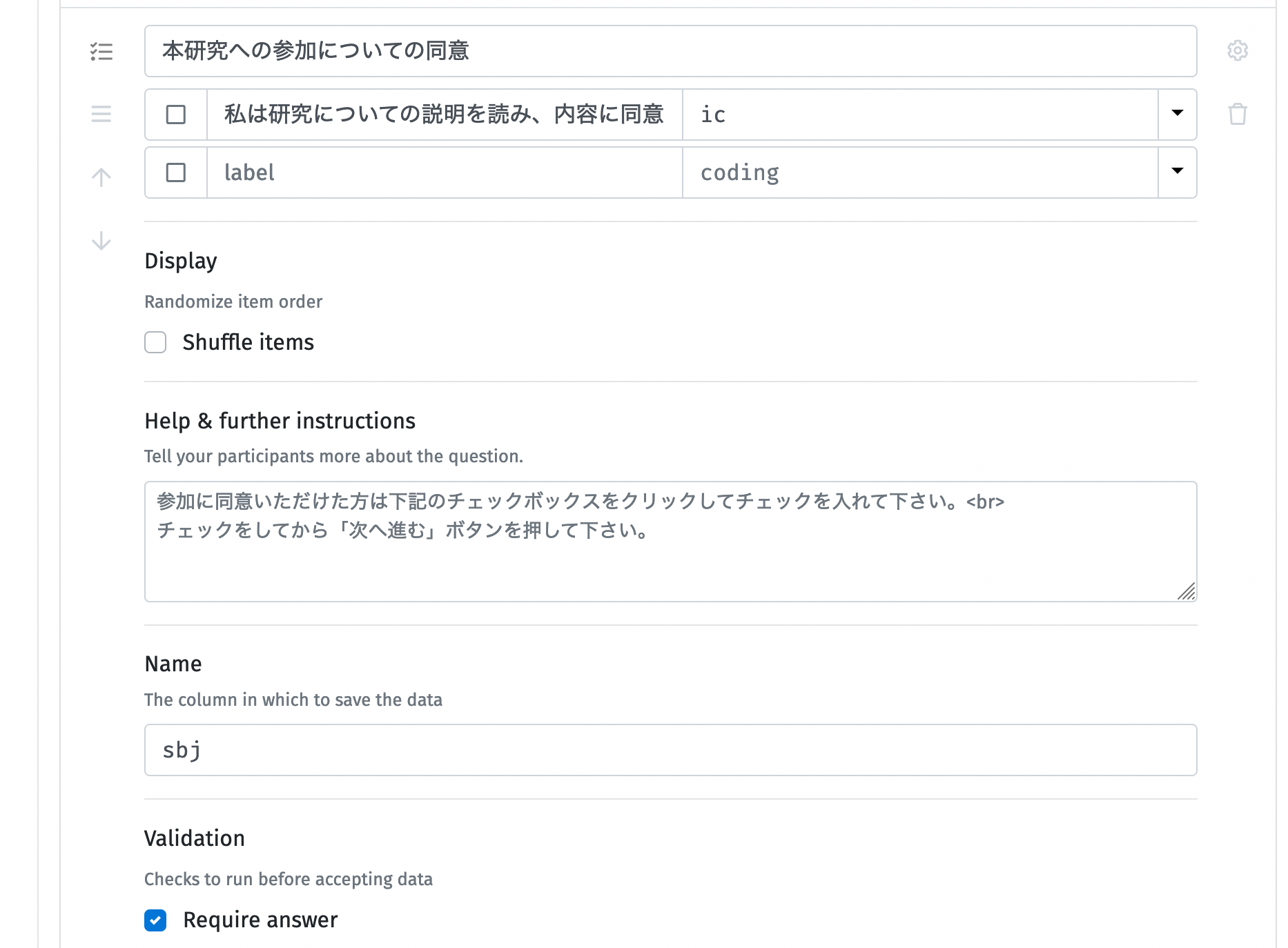Viewport: 1288px width, 948px height.
Task: Click the label item text field
Action: (x=442, y=172)
